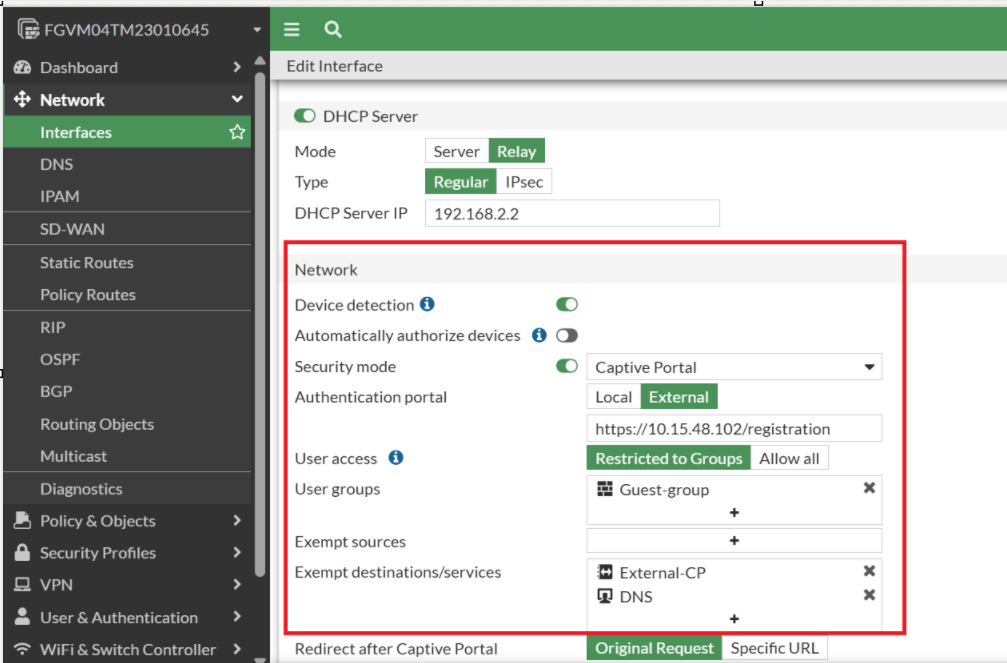Click the User & Authentication person icon
The width and height of the screenshot is (1007, 663).
(22, 616)
